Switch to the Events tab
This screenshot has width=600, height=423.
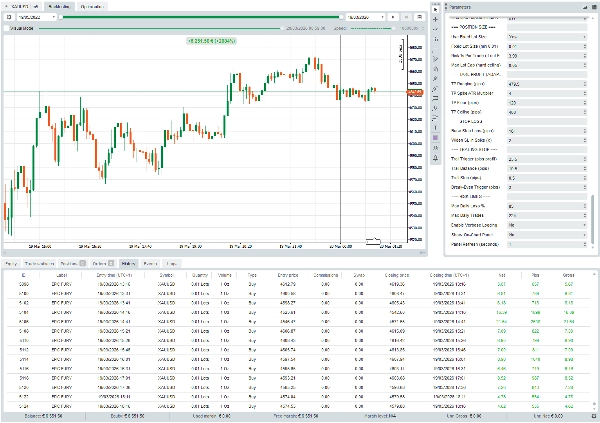(150, 263)
